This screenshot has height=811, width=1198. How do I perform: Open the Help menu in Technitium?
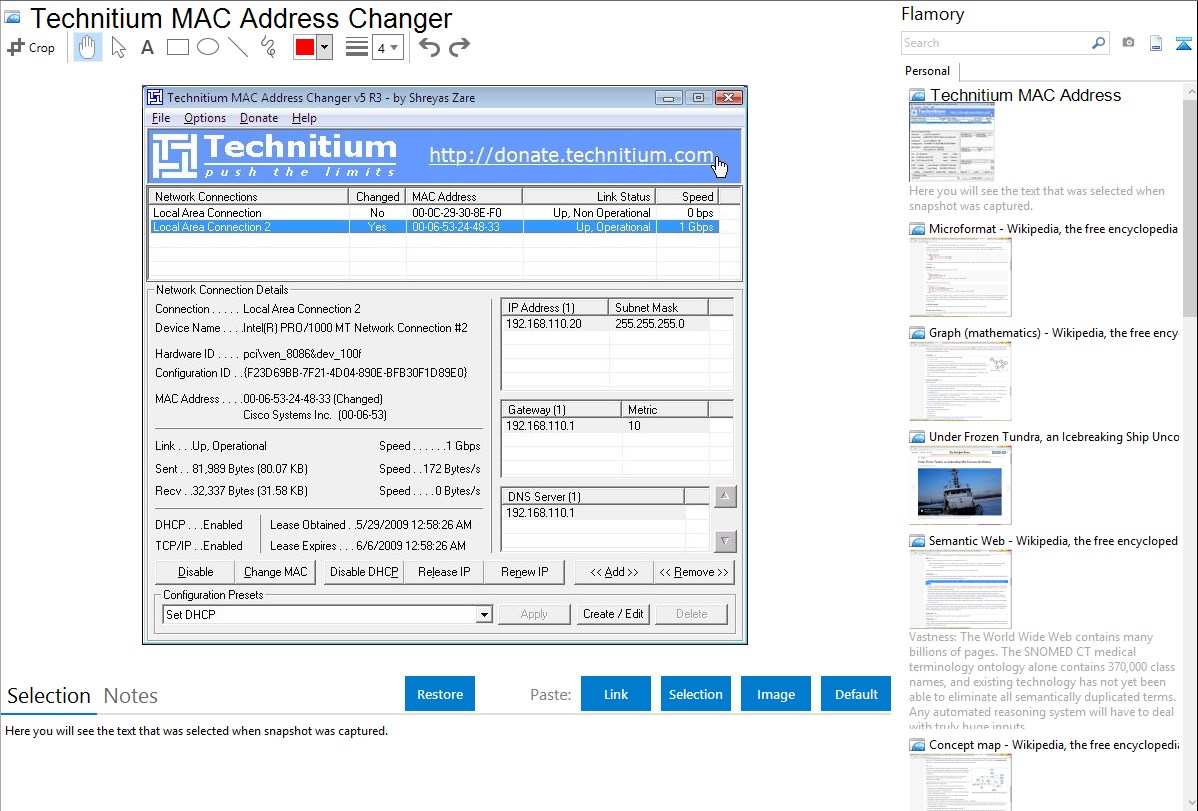point(304,118)
